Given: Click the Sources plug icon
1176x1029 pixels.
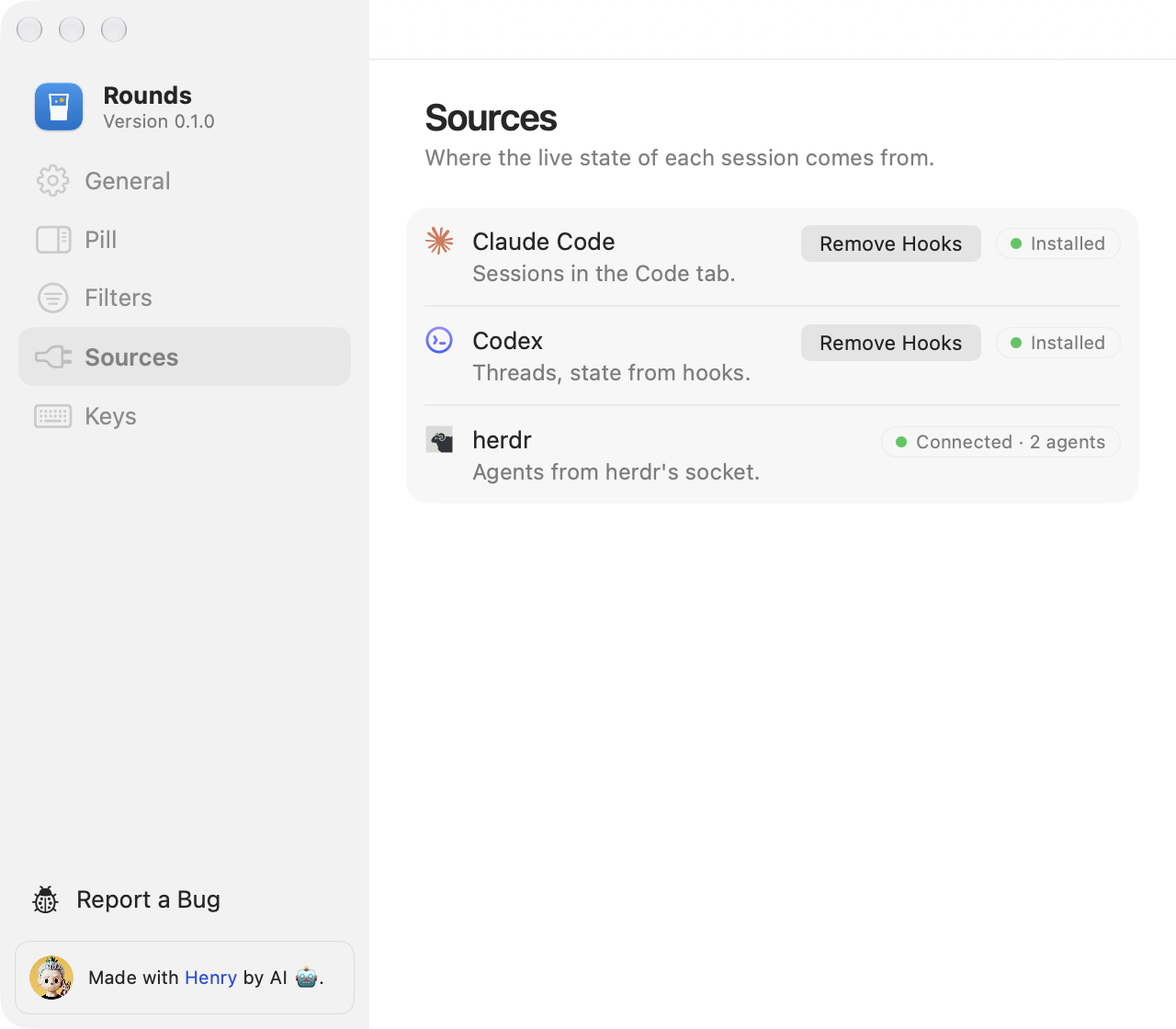Looking at the screenshot, I should [x=53, y=356].
